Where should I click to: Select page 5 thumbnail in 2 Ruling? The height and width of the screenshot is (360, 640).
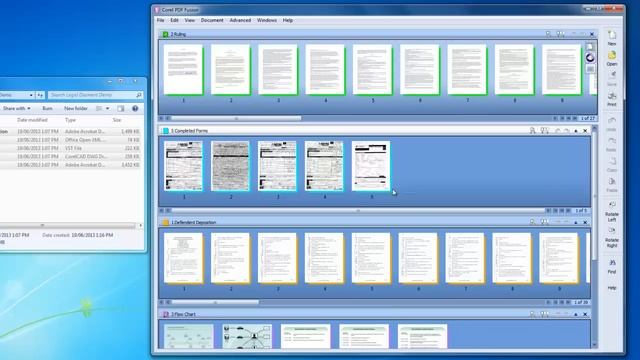click(x=373, y=70)
